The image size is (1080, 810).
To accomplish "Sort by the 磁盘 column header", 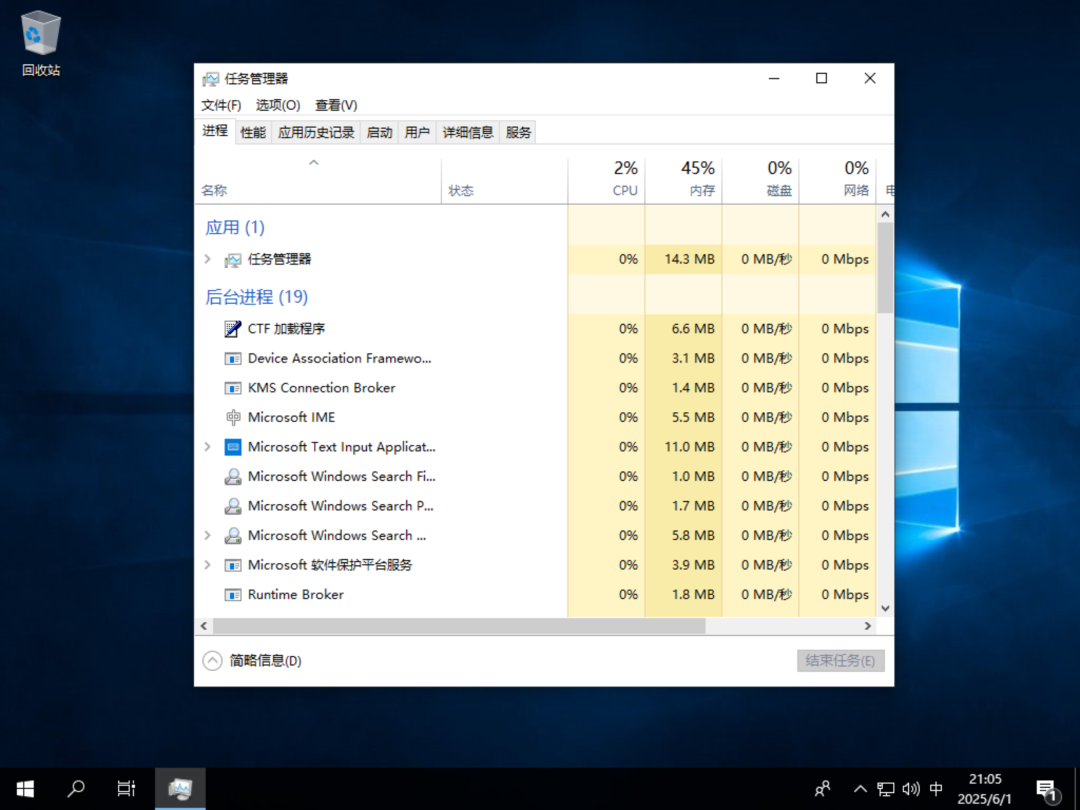I will point(760,181).
